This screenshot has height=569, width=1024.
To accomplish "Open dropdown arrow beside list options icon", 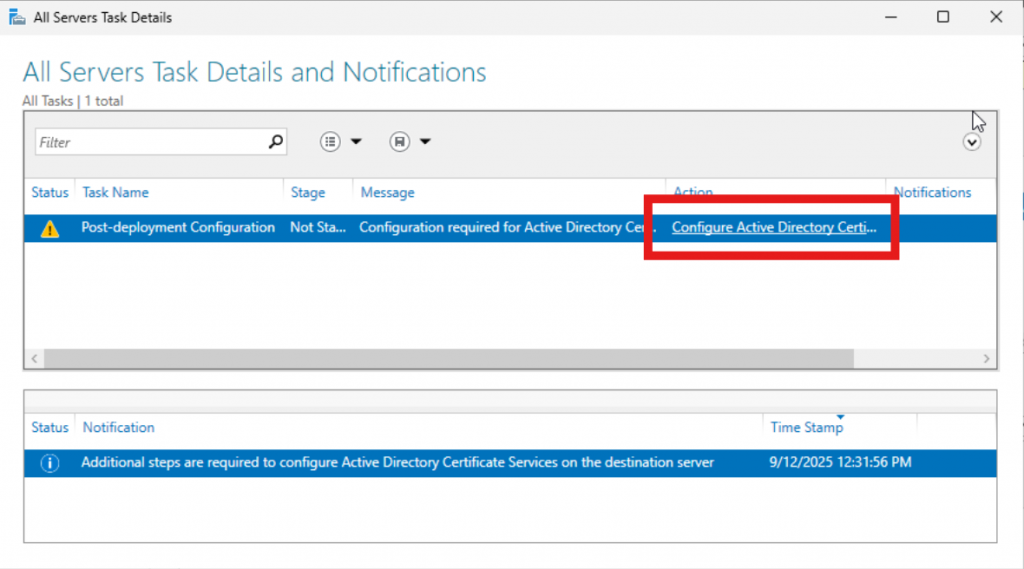I will [355, 142].
